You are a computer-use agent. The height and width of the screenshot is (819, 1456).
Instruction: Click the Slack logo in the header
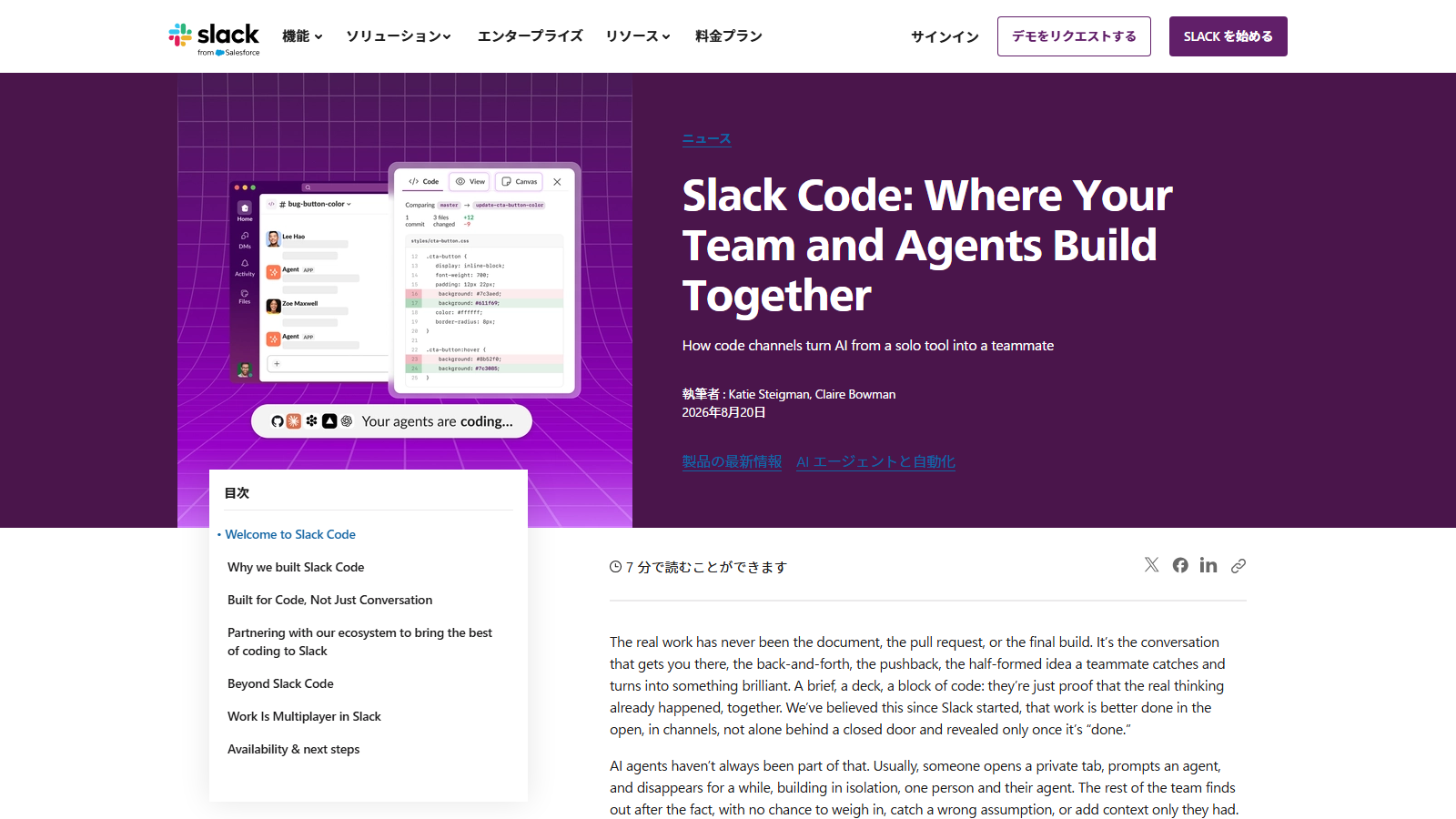[214, 38]
